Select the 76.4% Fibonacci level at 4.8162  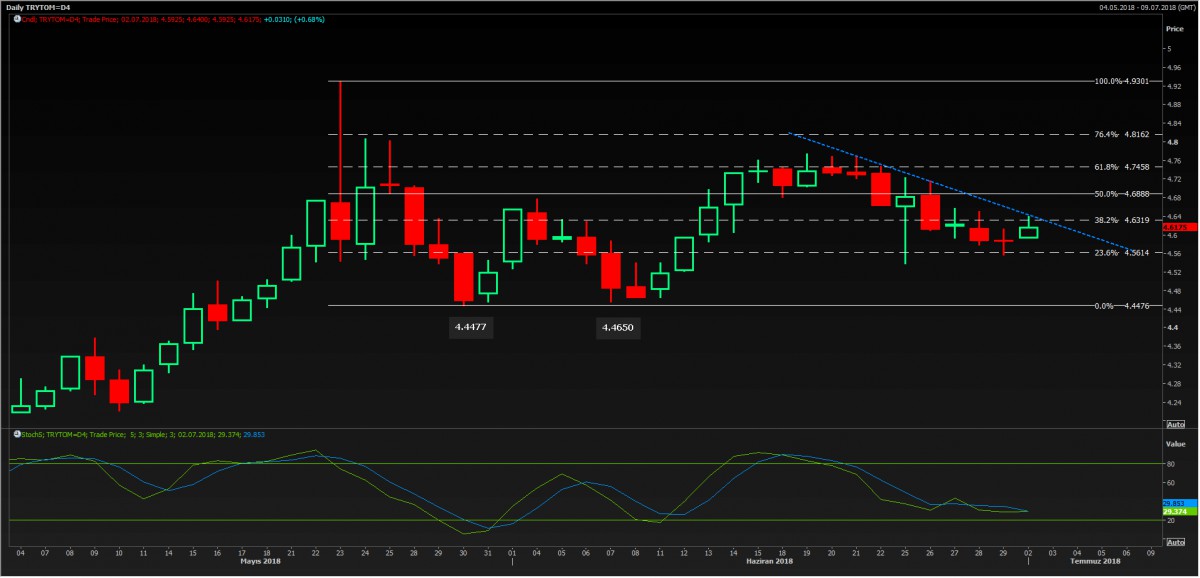(1120, 134)
